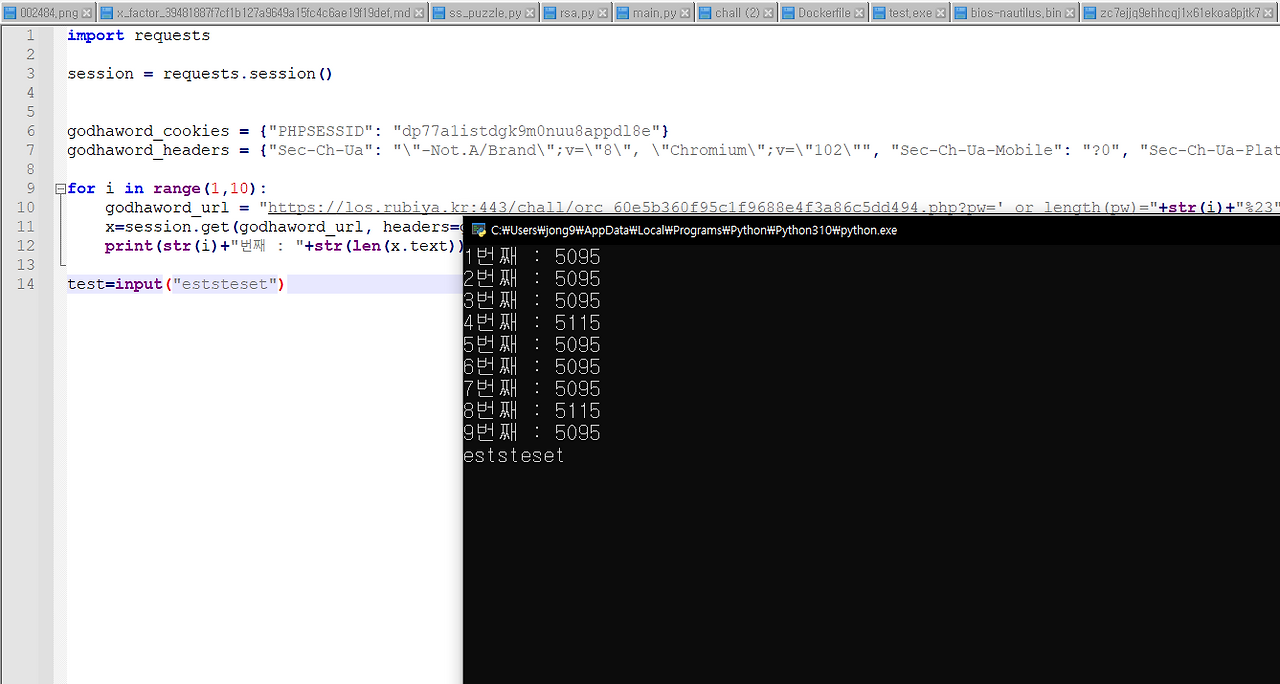Click the file icon on the test.exe tab

pyautogui.click(x=881, y=14)
